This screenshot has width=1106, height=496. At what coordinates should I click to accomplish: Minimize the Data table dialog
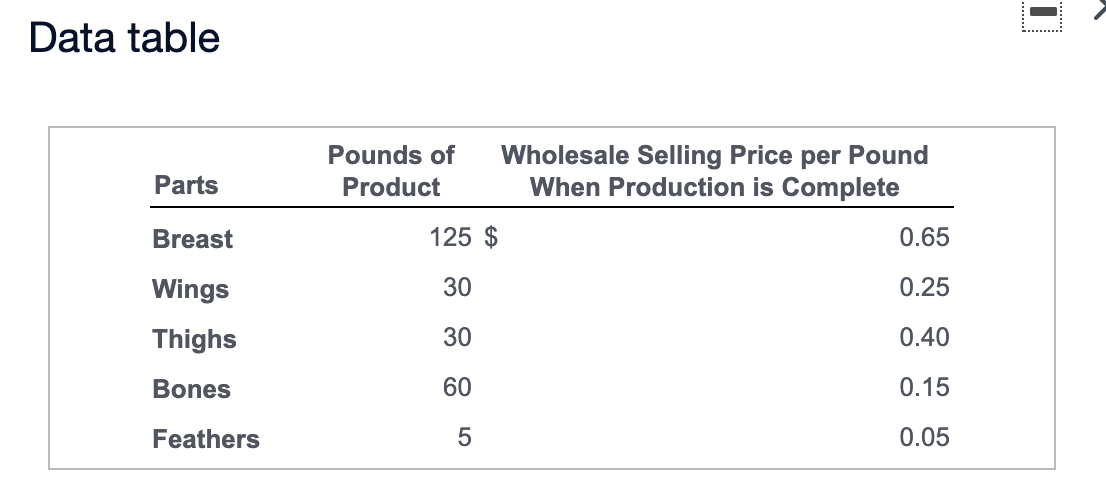point(1042,12)
